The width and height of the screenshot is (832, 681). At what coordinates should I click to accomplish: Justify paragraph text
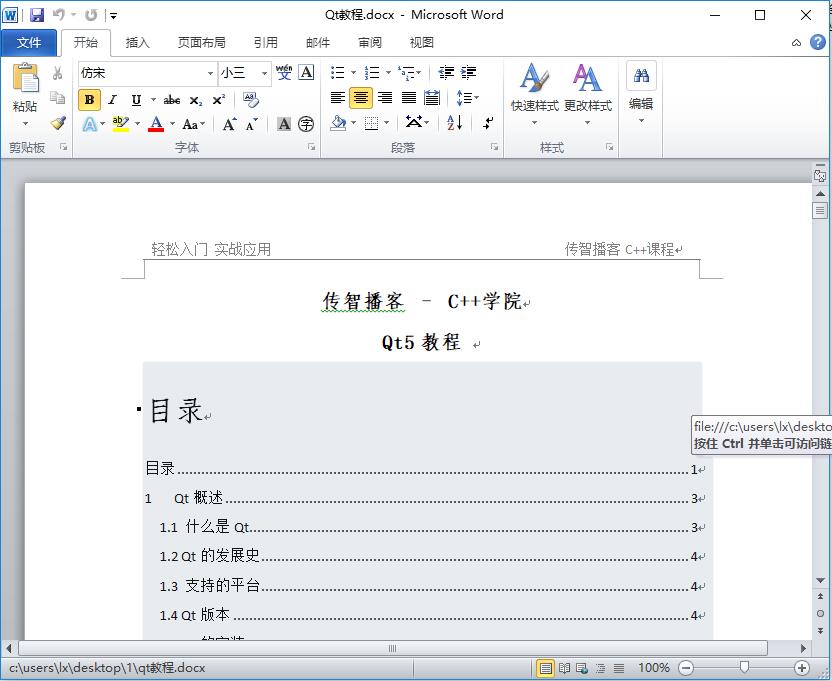click(409, 98)
